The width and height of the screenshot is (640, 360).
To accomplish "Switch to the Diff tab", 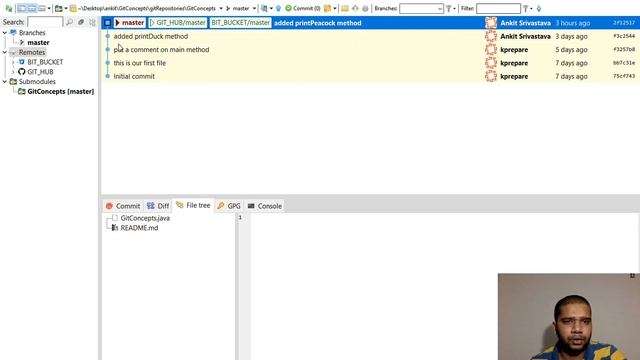I will [x=158, y=206].
